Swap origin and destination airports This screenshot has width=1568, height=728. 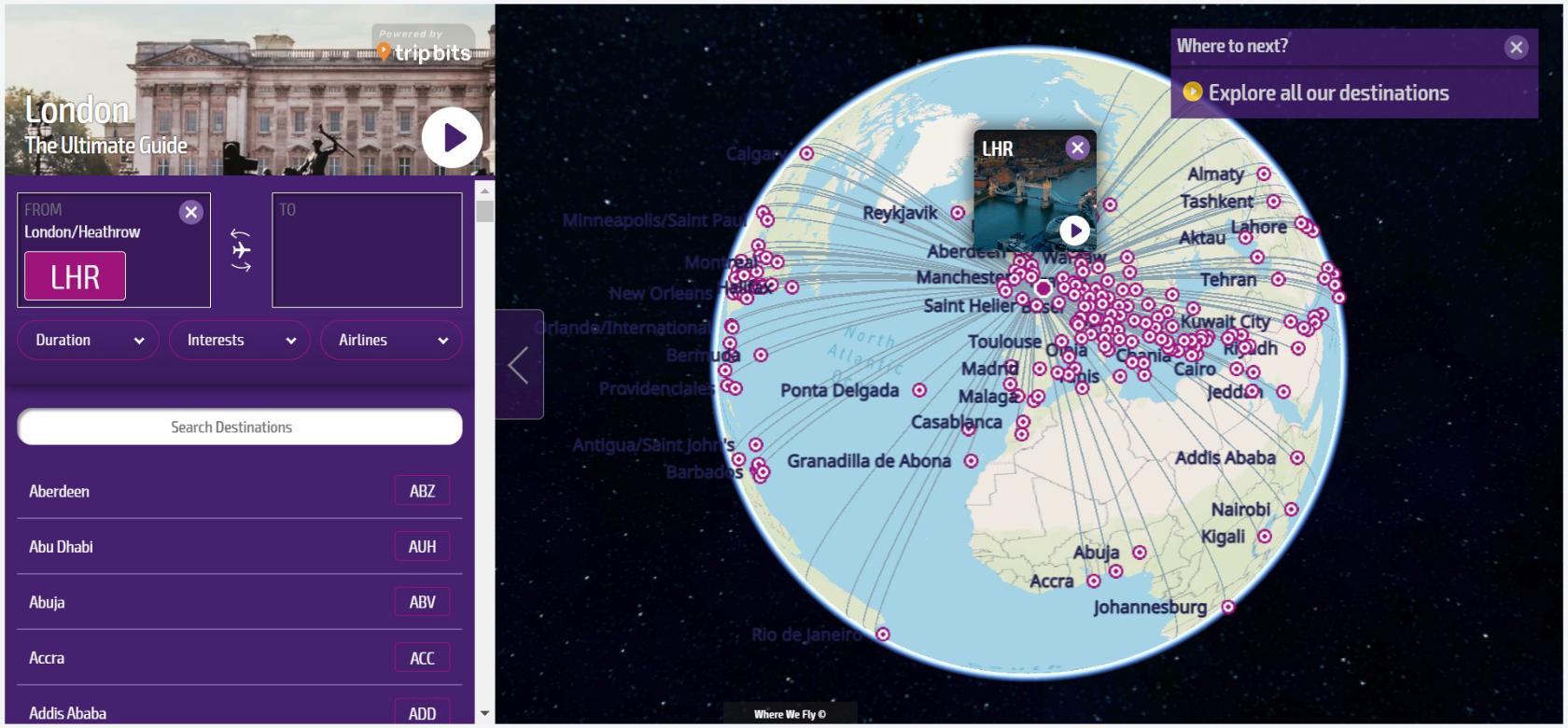tap(241, 250)
